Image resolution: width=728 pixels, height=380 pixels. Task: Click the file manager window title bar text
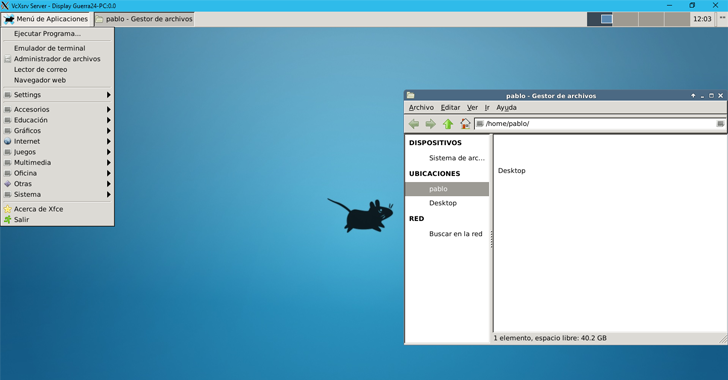(551, 96)
